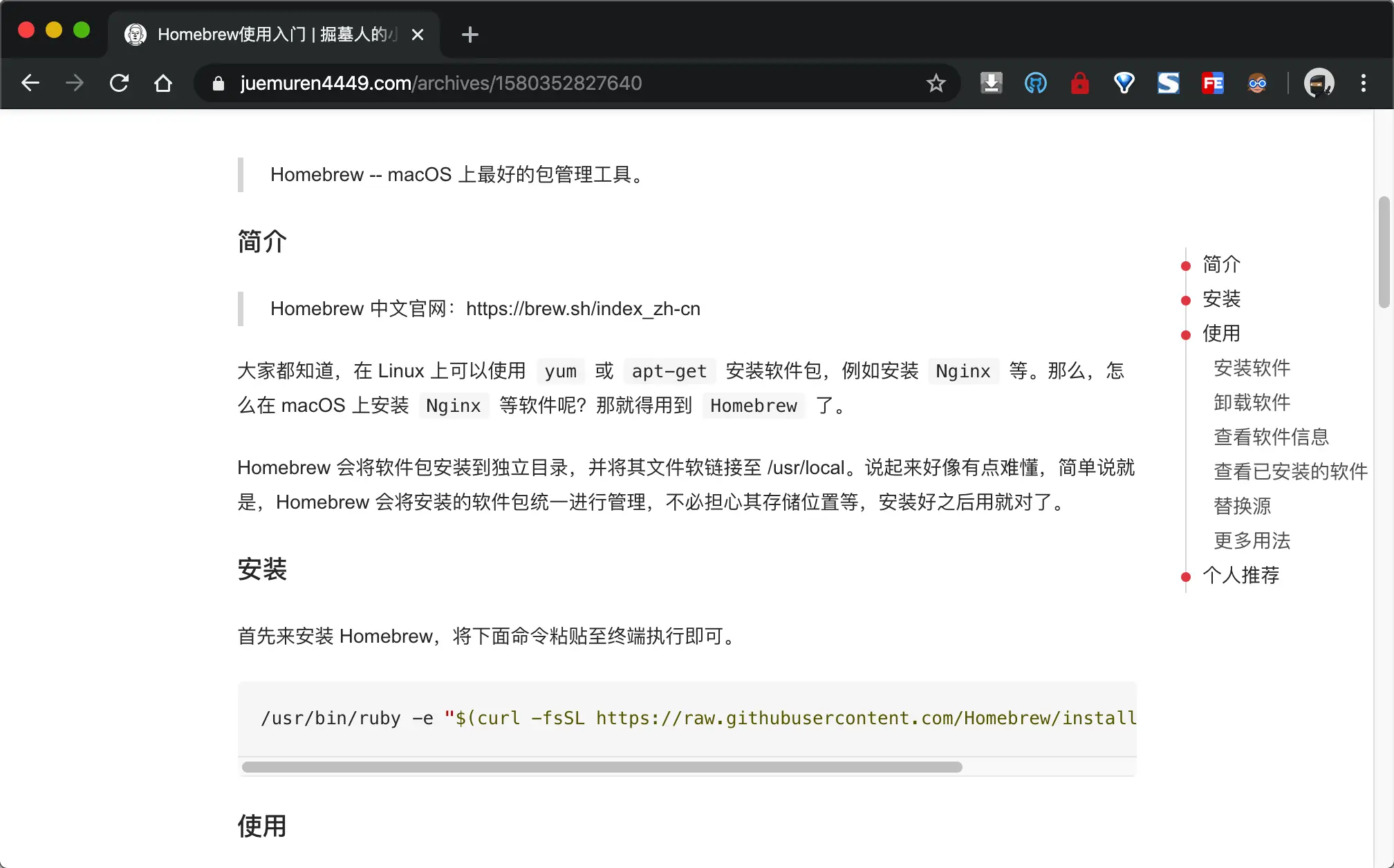Click the red padlock extension icon
This screenshot has height=868, width=1394.
click(x=1080, y=83)
